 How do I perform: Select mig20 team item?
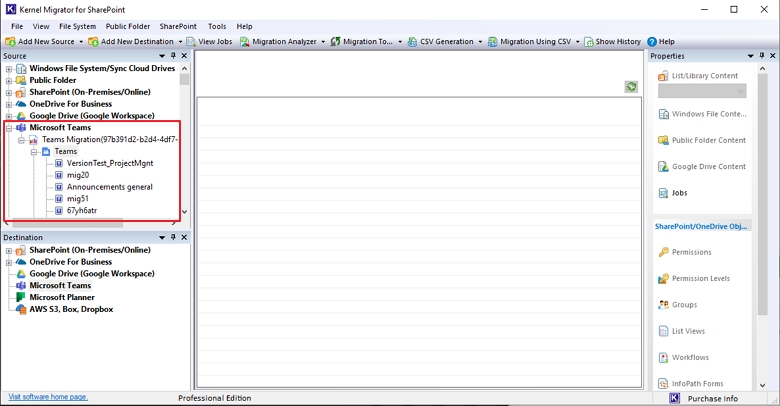click(x=78, y=175)
